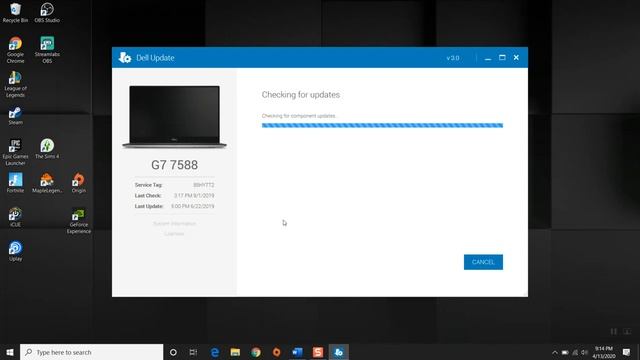The image size is (640, 360).
Task: Open the Action Center notifications
Action: pos(627,352)
